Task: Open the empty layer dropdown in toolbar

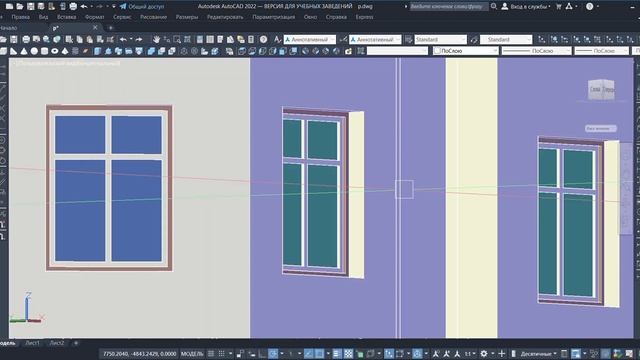Action: [x=397, y=51]
